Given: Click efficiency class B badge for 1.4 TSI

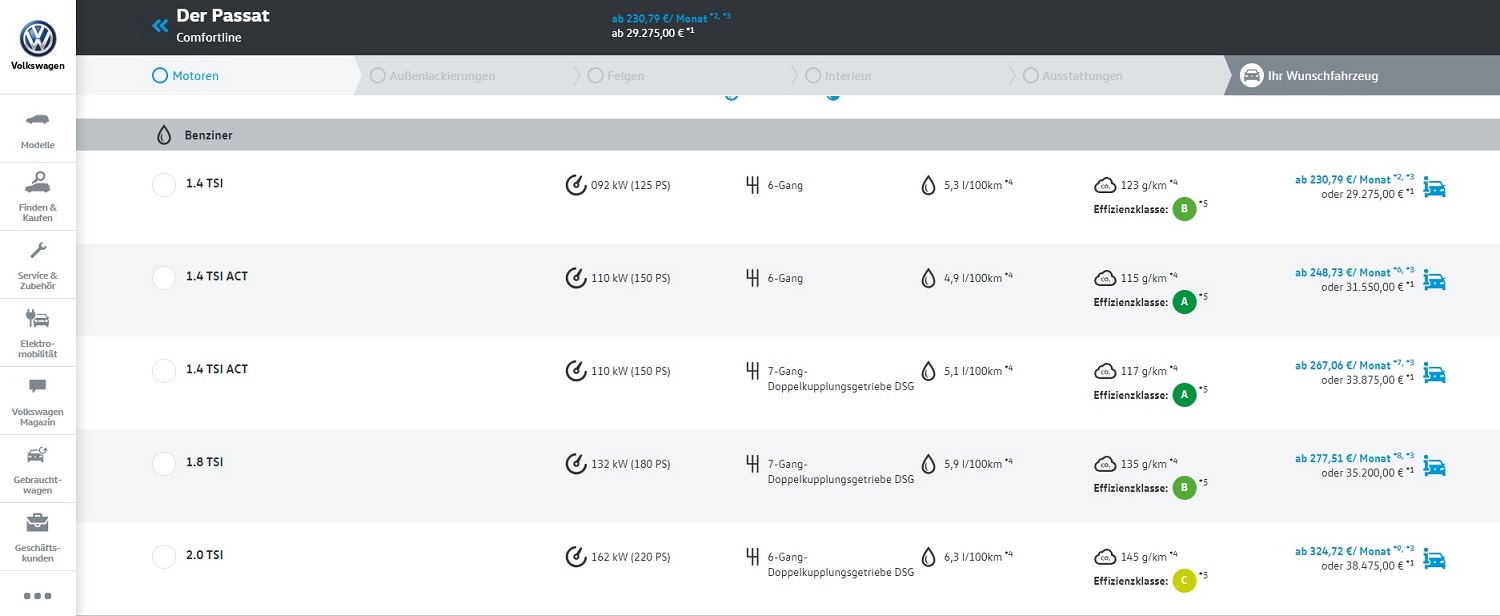Looking at the screenshot, I should click(x=1184, y=209).
